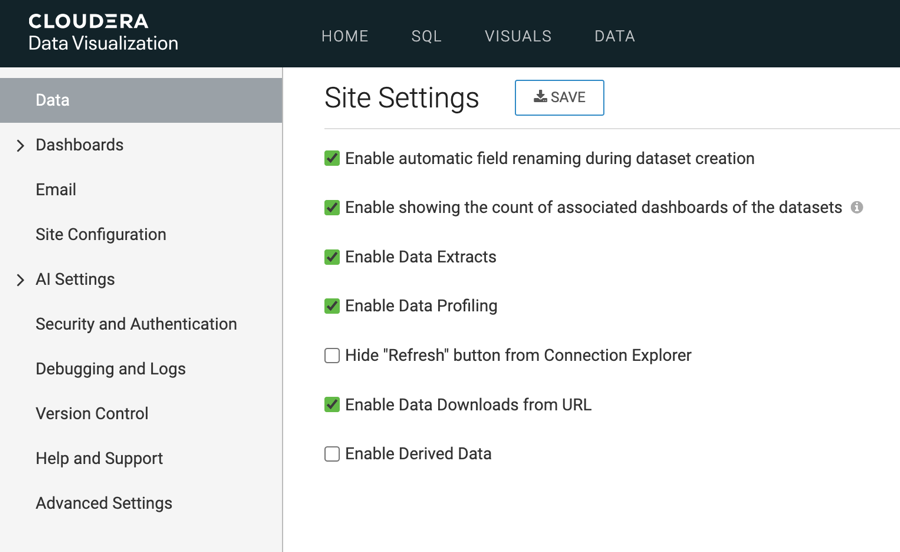
Task: Navigate to DATA in top bar
Action: [614, 36]
